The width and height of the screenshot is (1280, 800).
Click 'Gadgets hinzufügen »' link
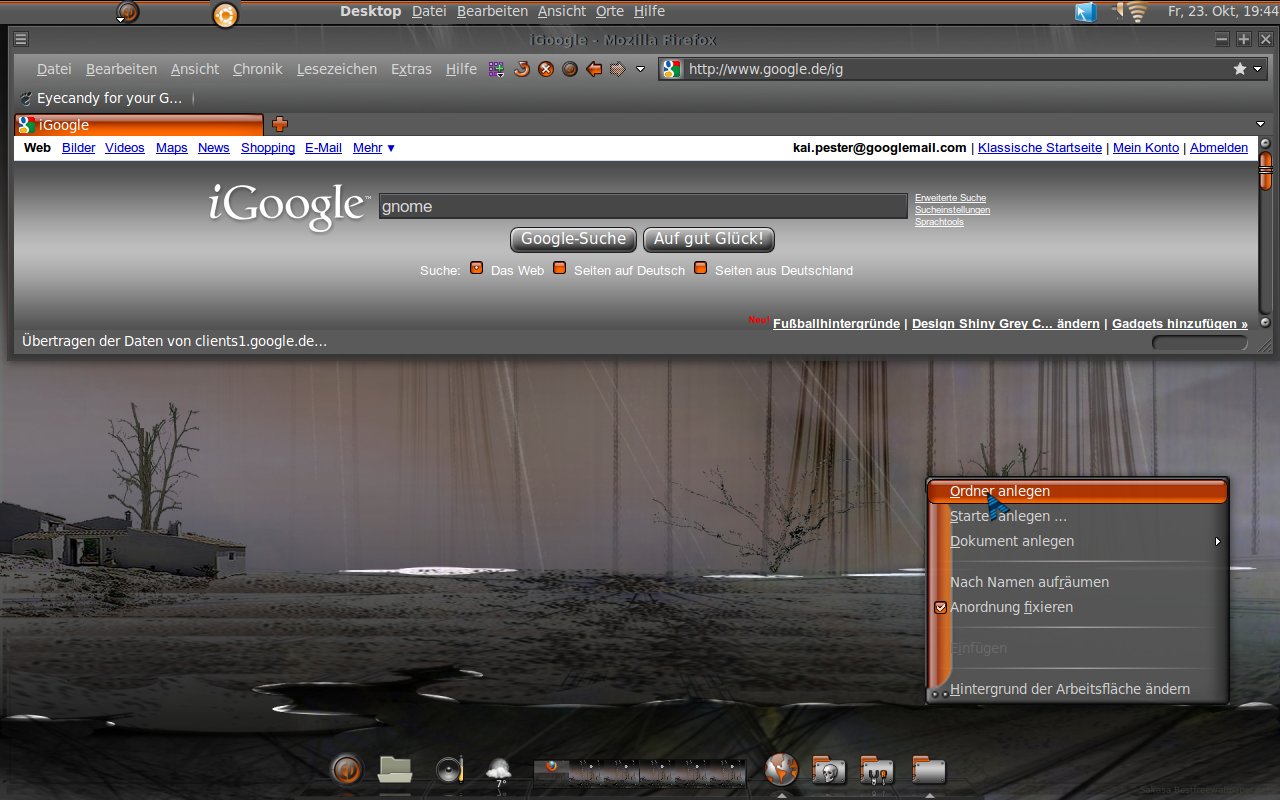1180,324
